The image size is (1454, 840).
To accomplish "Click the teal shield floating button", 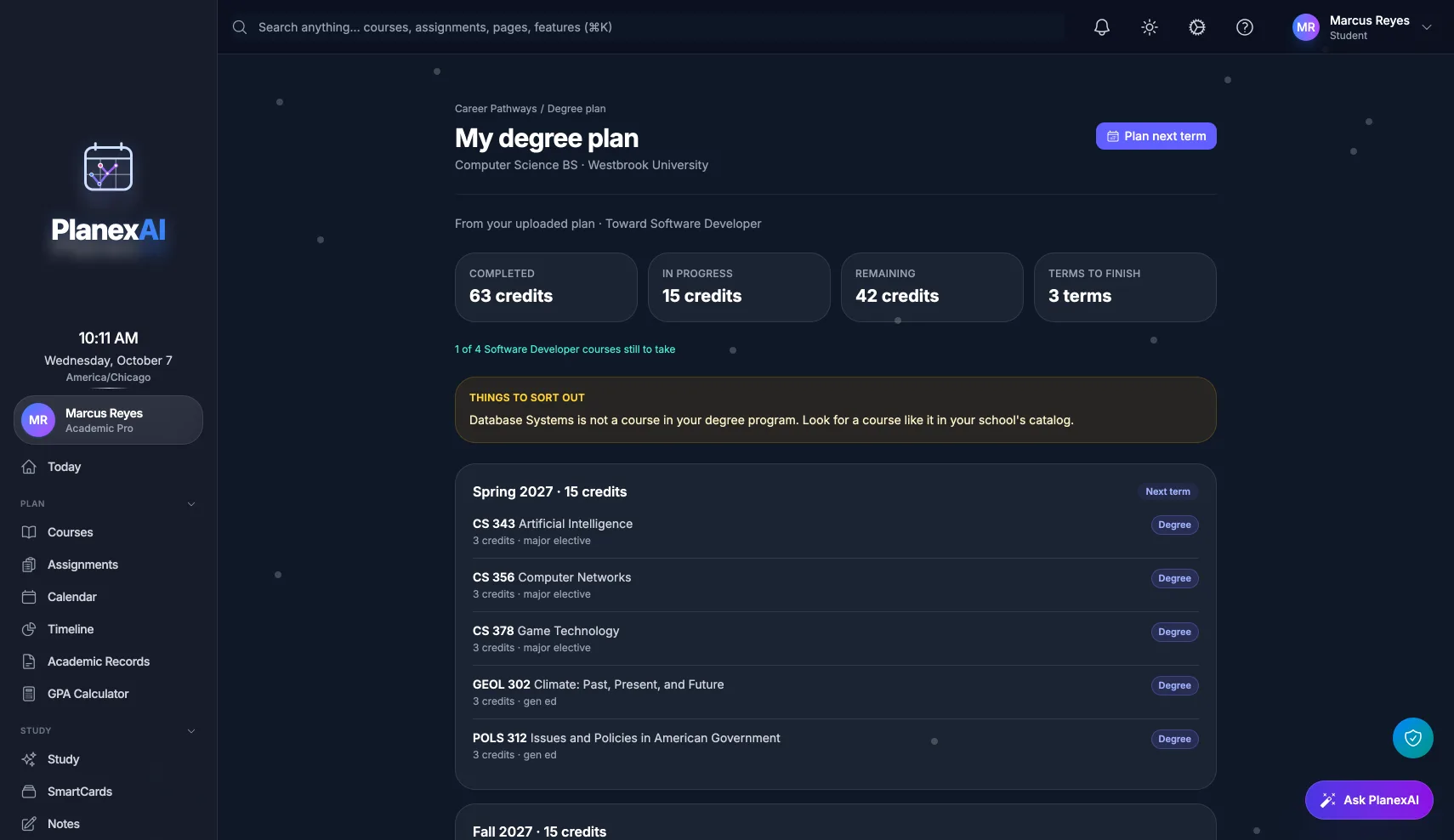I will point(1413,738).
